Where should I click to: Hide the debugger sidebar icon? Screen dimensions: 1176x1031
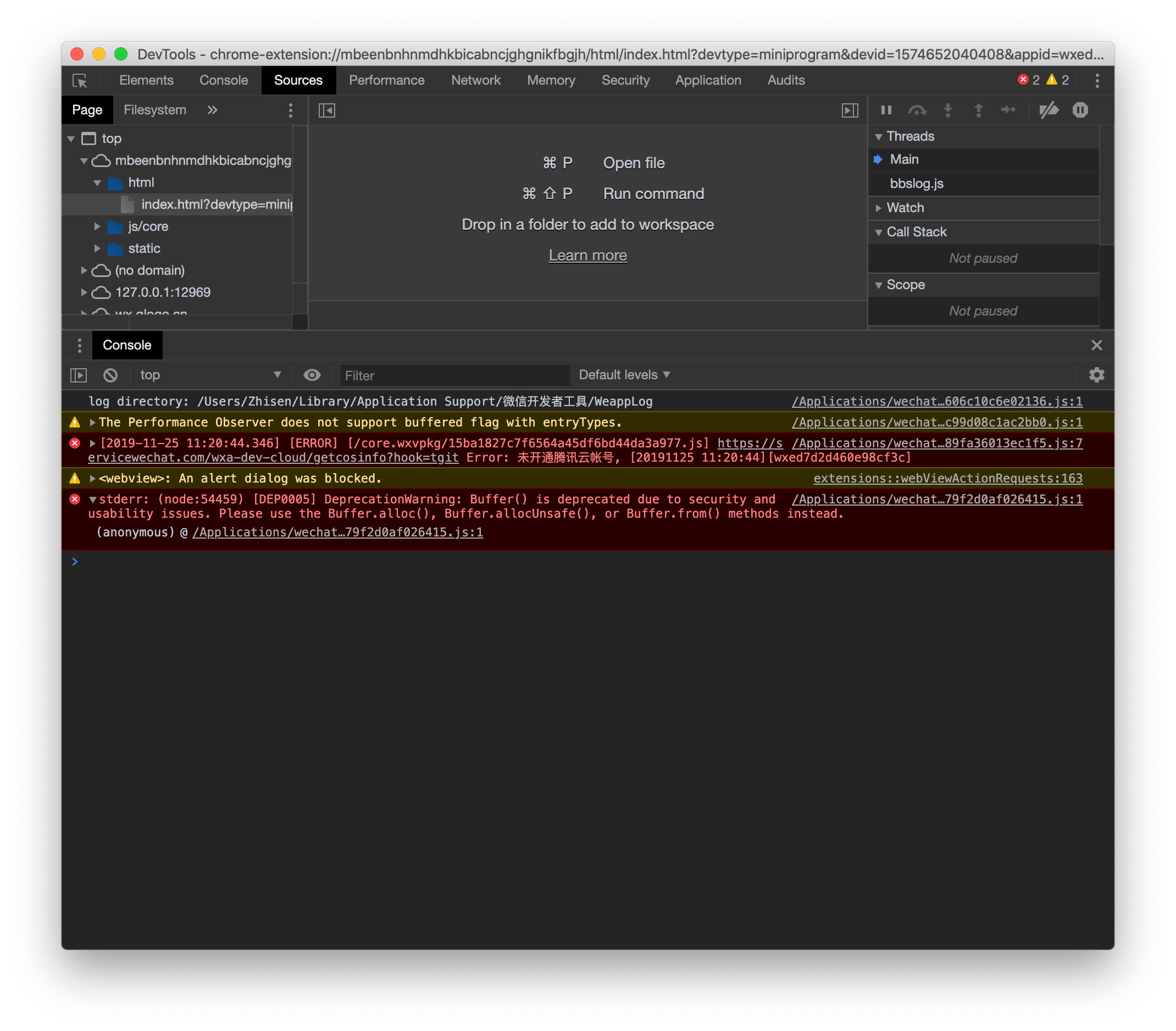pyautogui.click(x=849, y=110)
